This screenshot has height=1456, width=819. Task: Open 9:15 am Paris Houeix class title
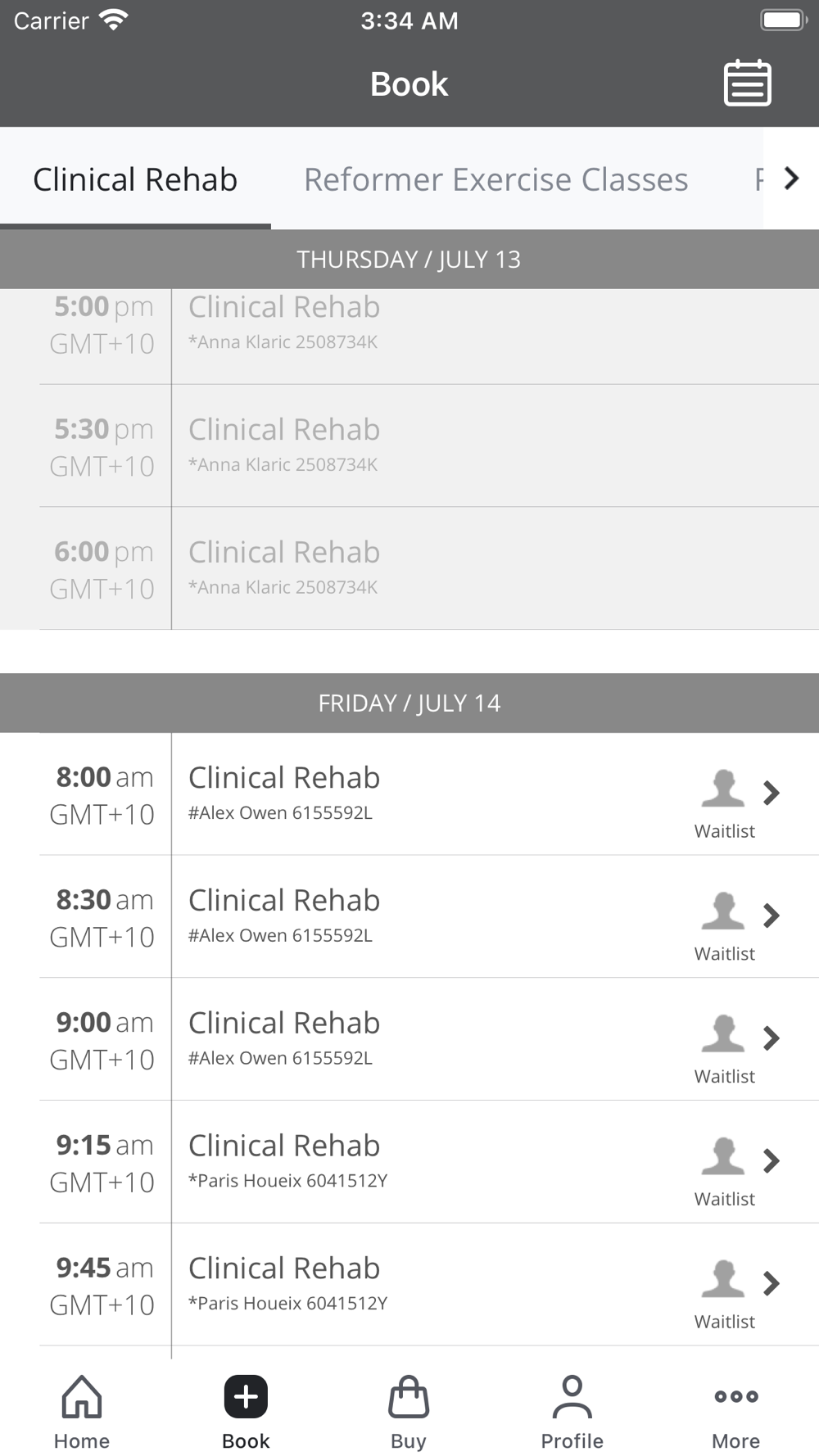(x=284, y=1146)
